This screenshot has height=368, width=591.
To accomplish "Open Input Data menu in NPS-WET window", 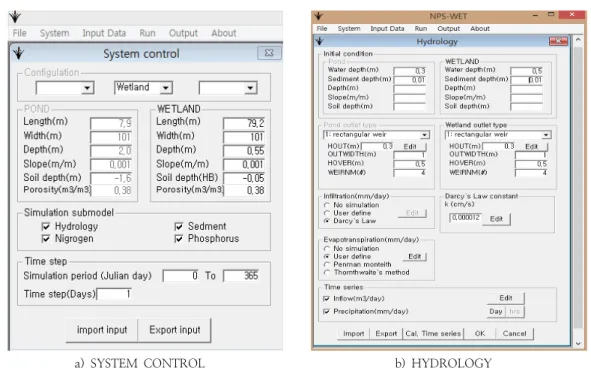I will 387,29.
